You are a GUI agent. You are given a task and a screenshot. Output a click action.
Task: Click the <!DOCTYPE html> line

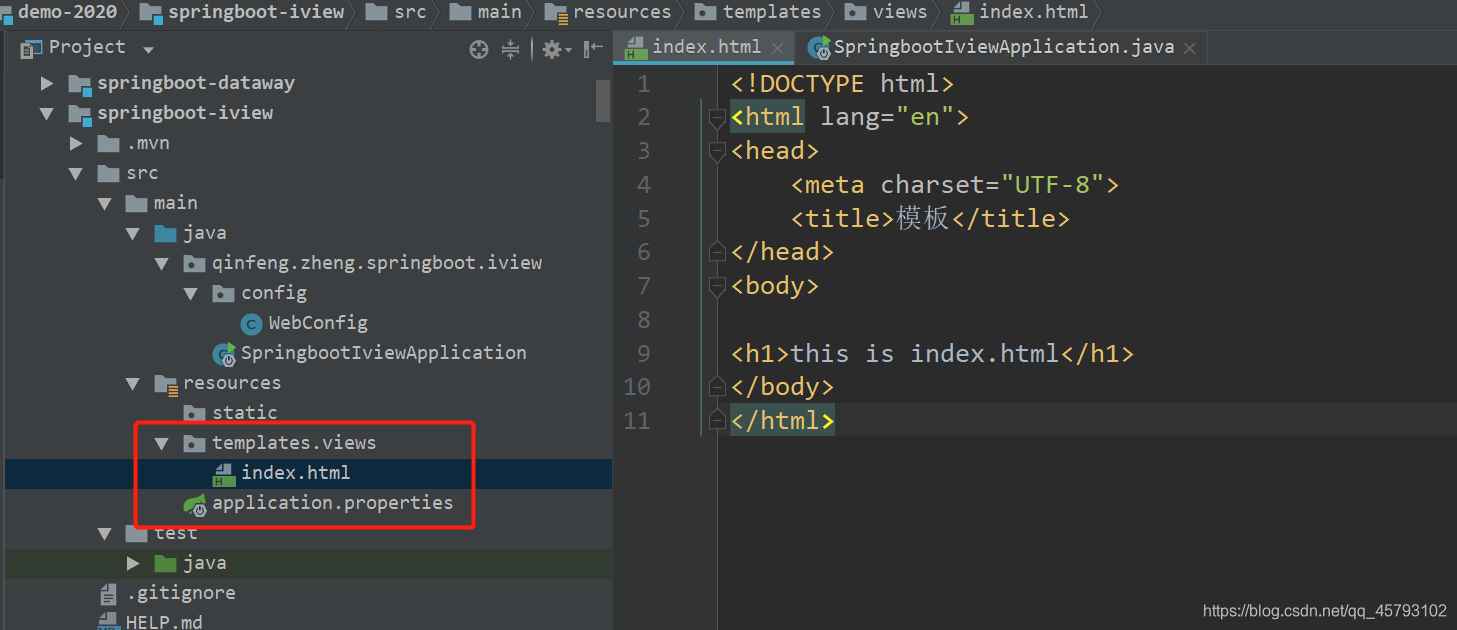pyautogui.click(x=842, y=84)
